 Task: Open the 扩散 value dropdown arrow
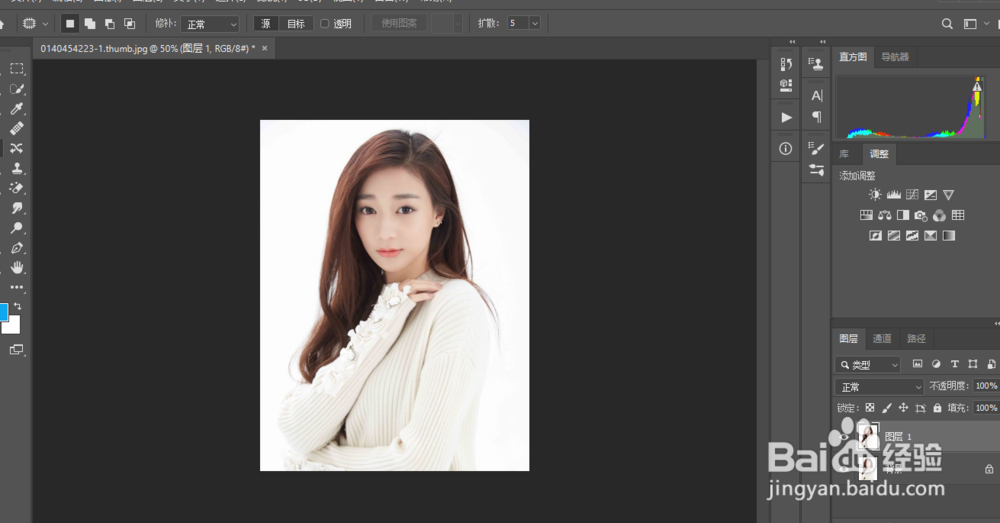[x=534, y=24]
